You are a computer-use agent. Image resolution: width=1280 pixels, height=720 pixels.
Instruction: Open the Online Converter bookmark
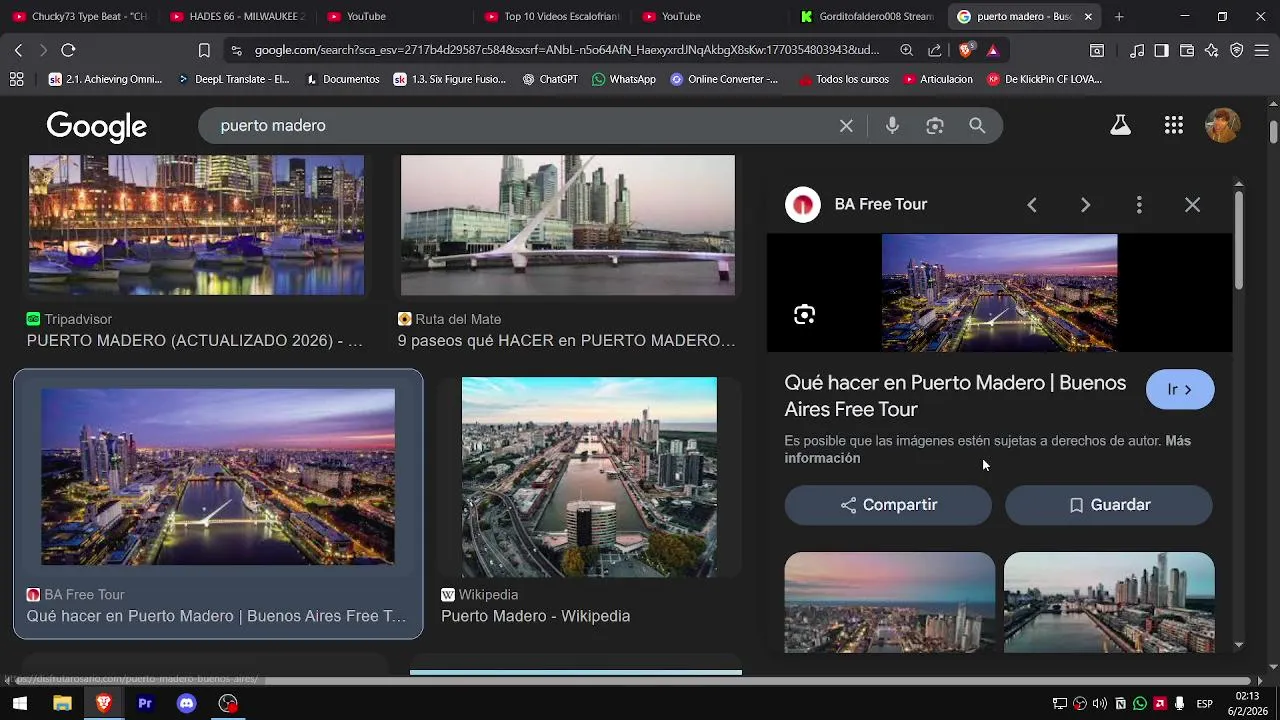(x=724, y=79)
